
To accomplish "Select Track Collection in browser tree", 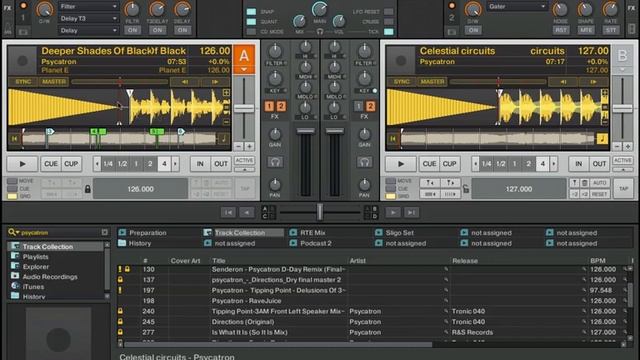I will (x=48, y=247).
